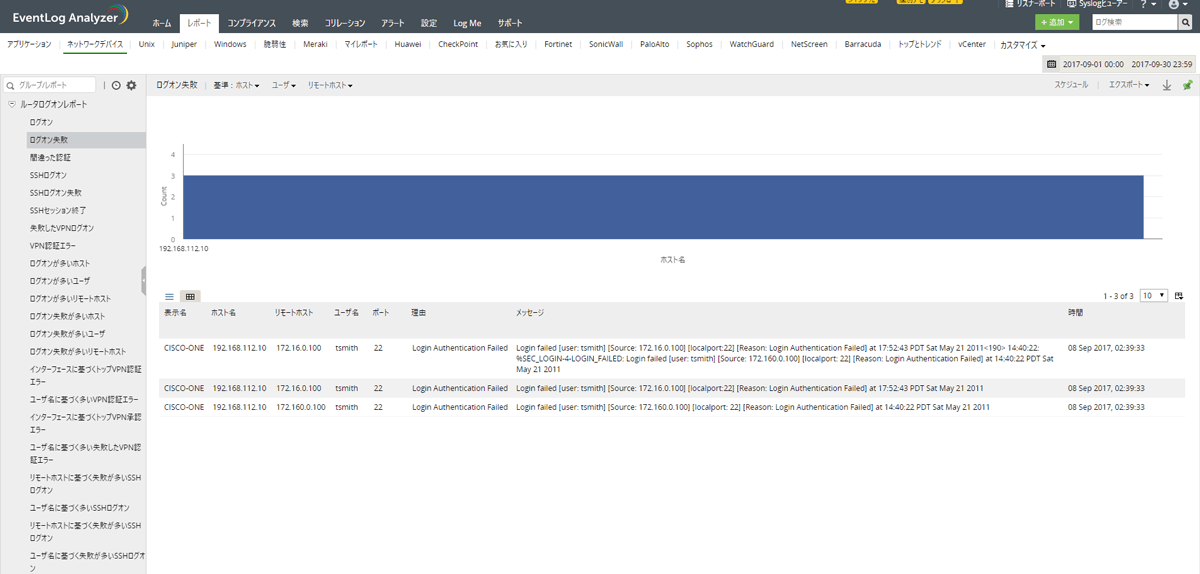Open the 間違った認証 report
The width and height of the screenshot is (1200, 574).
point(50,157)
